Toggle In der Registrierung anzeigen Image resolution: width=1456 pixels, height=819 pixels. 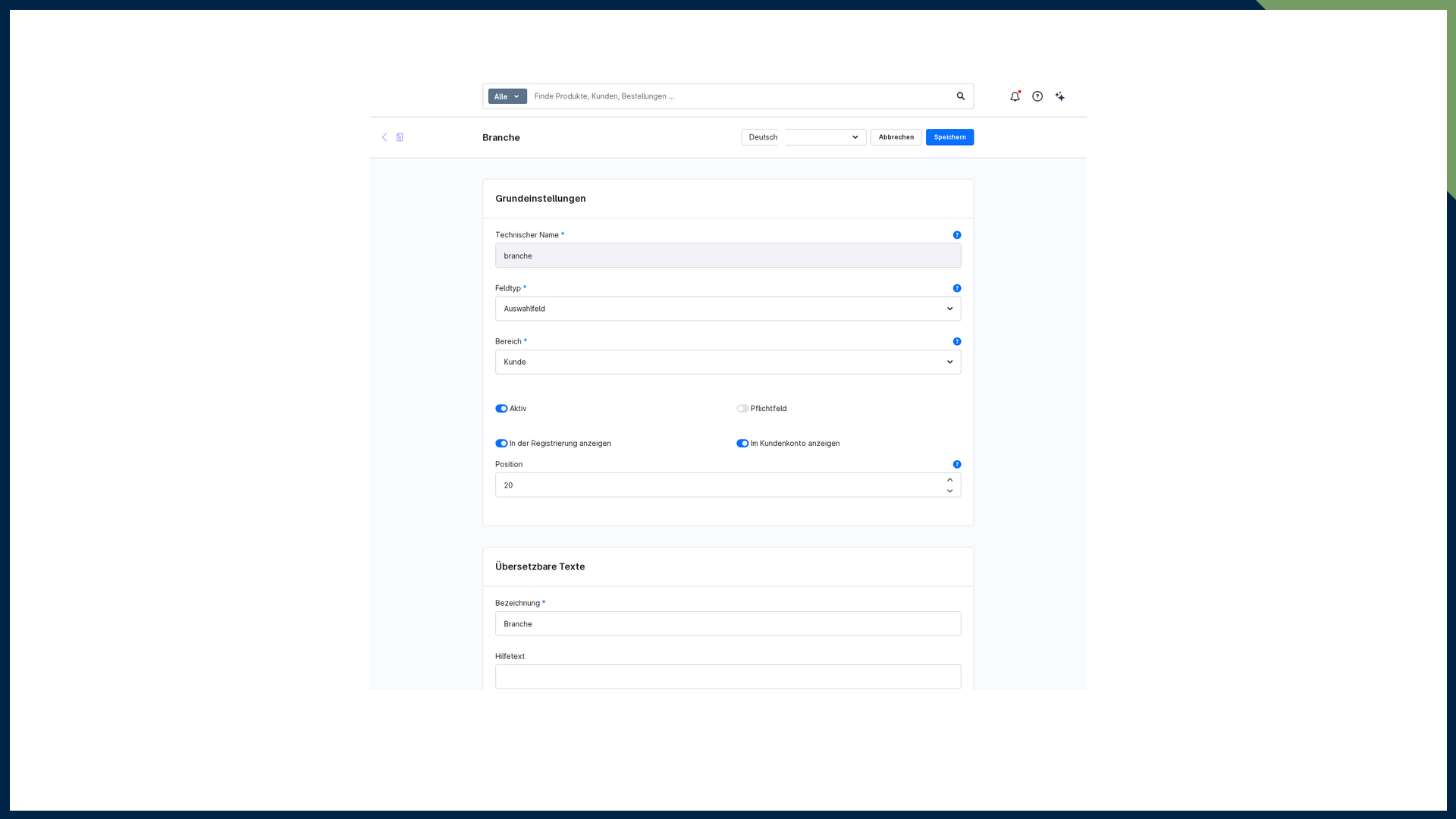coord(501,444)
